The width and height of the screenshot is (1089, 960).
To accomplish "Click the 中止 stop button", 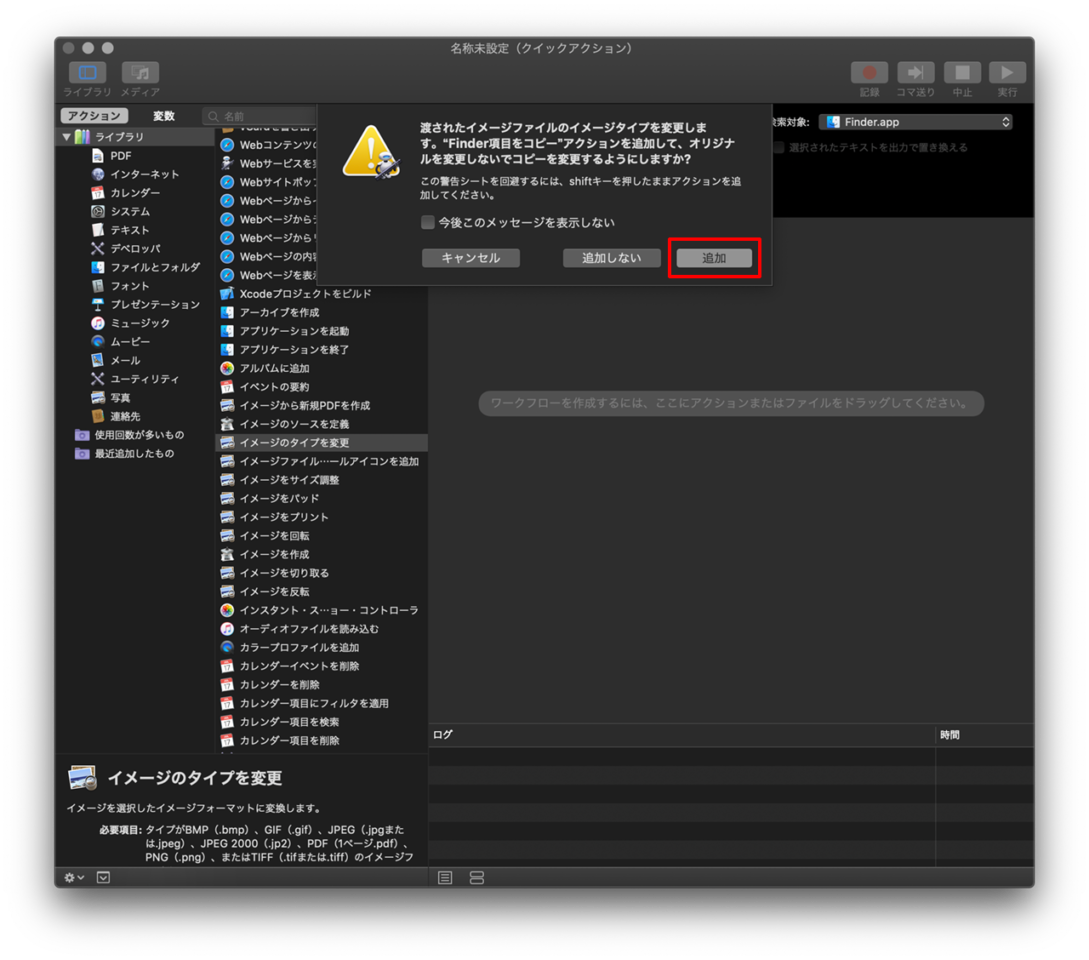I will coord(962,73).
